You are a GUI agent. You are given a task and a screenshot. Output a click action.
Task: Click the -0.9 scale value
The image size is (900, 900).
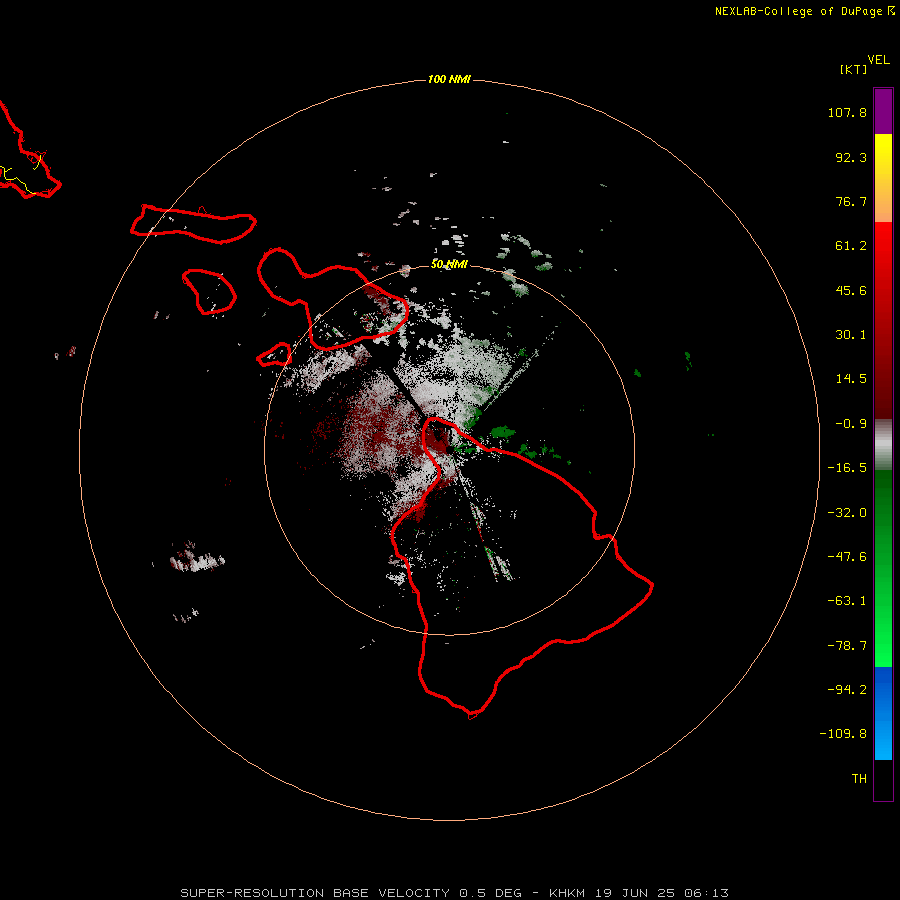pyautogui.click(x=851, y=424)
